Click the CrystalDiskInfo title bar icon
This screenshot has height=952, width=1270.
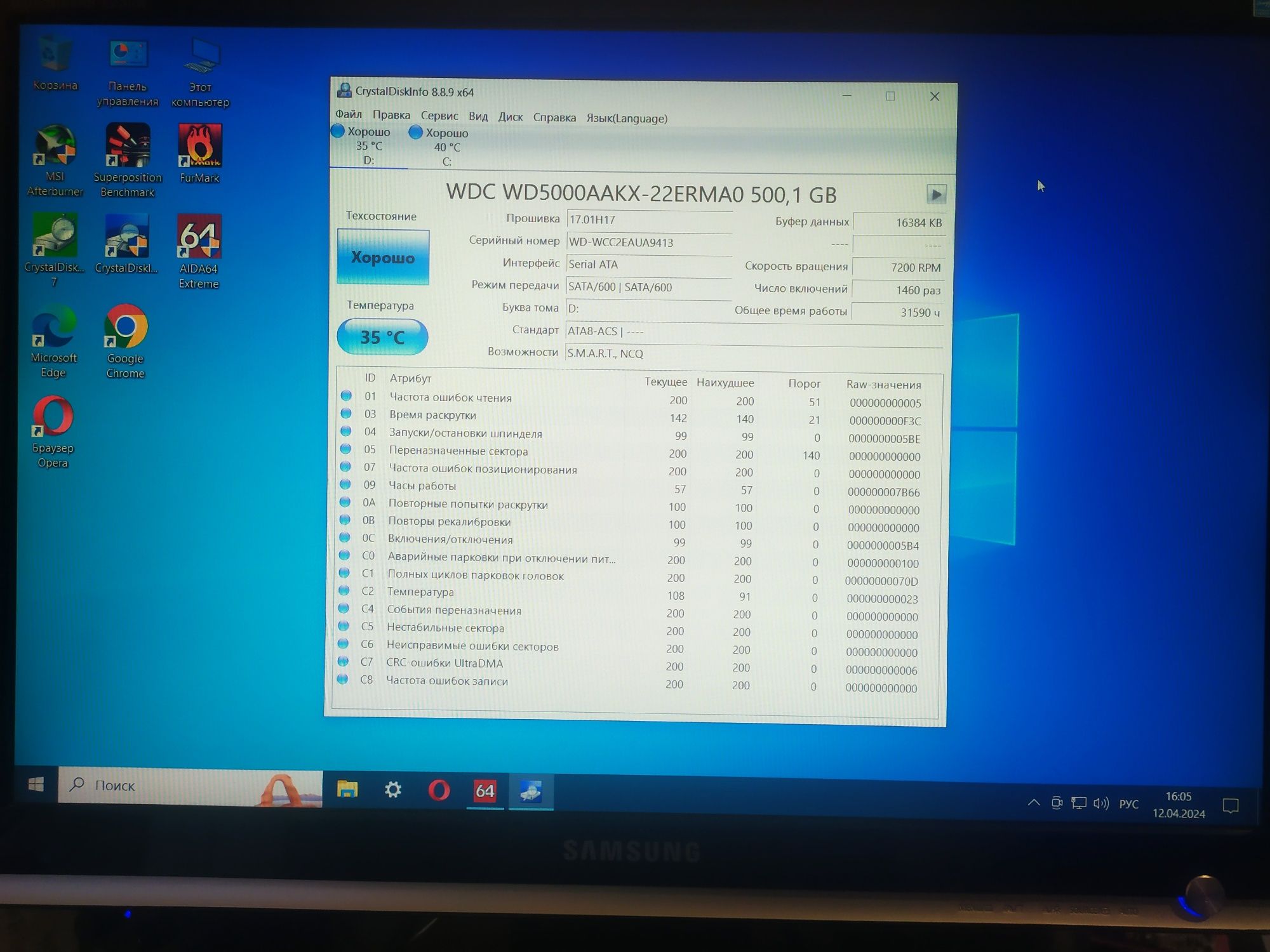[x=344, y=90]
